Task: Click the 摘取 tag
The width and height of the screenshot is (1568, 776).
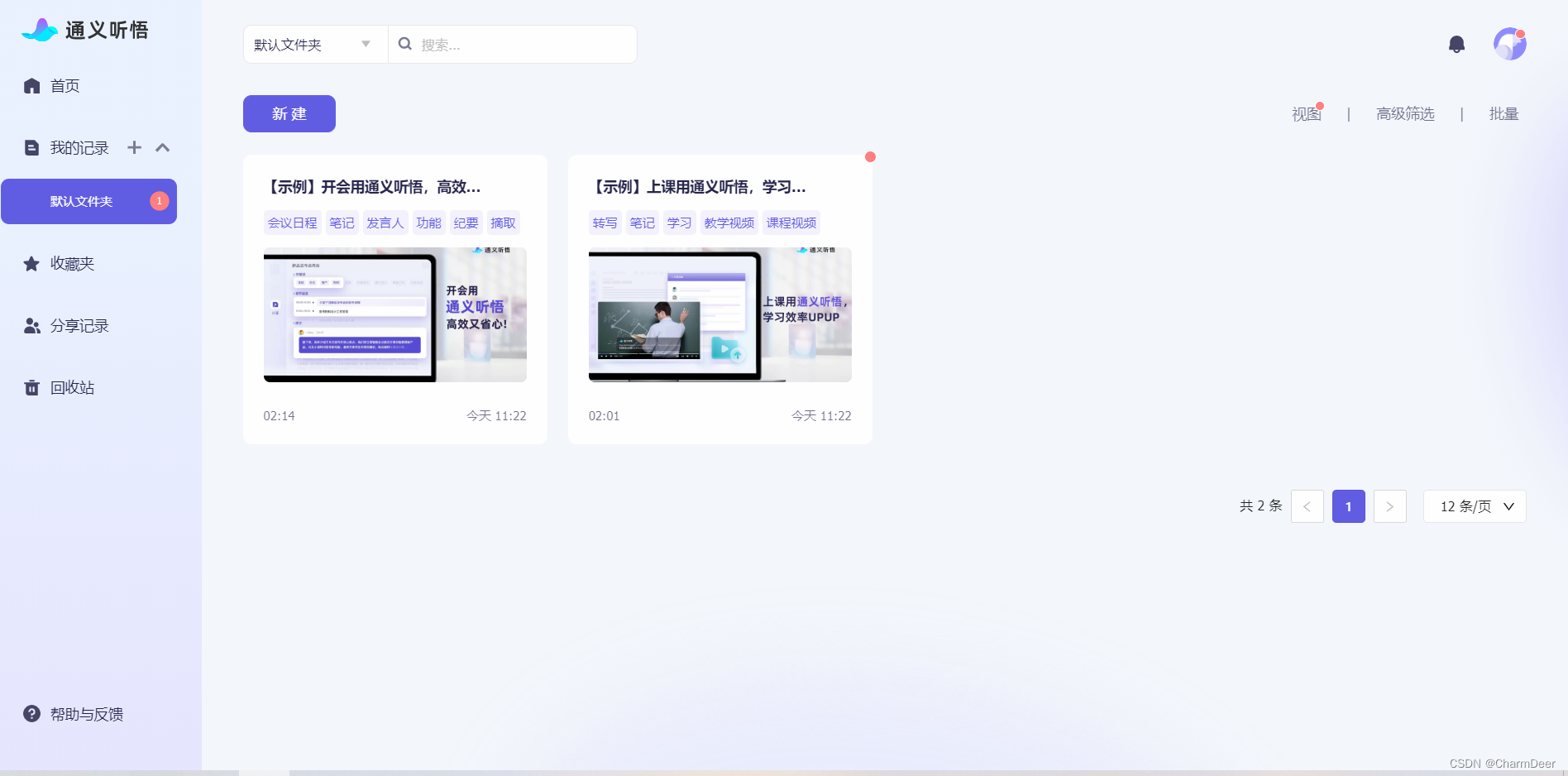Action: [503, 223]
